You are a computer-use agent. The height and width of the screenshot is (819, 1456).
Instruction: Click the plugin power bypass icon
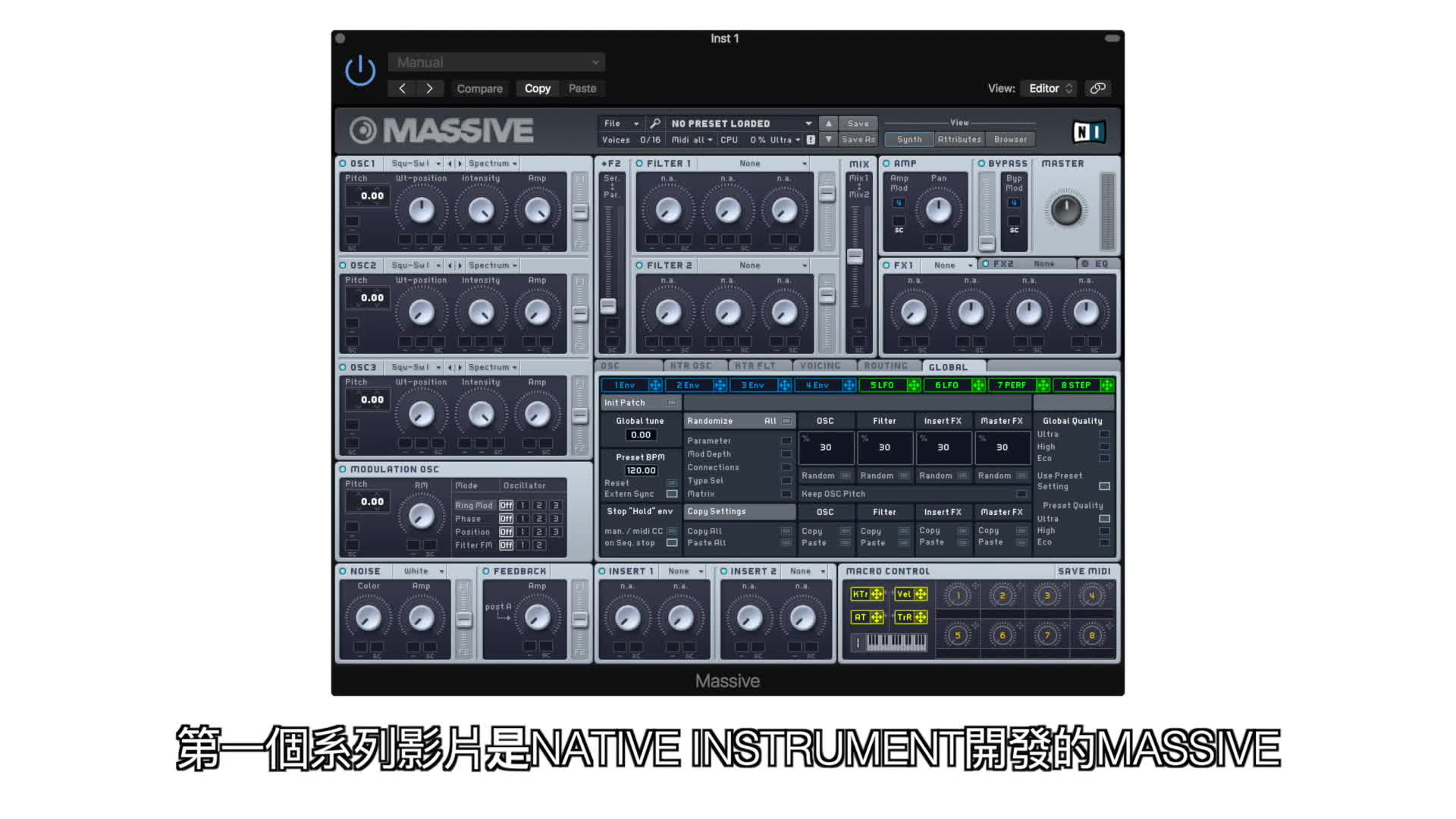click(360, 71)
